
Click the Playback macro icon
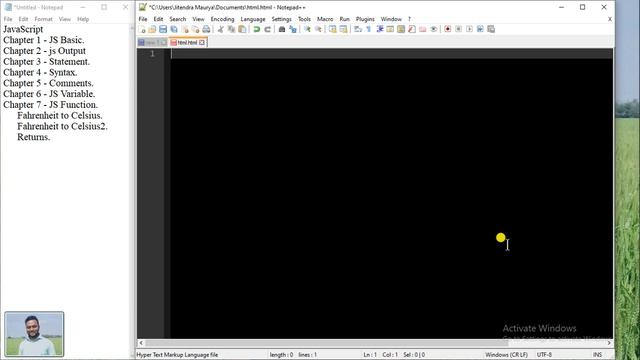coord(469,29)
